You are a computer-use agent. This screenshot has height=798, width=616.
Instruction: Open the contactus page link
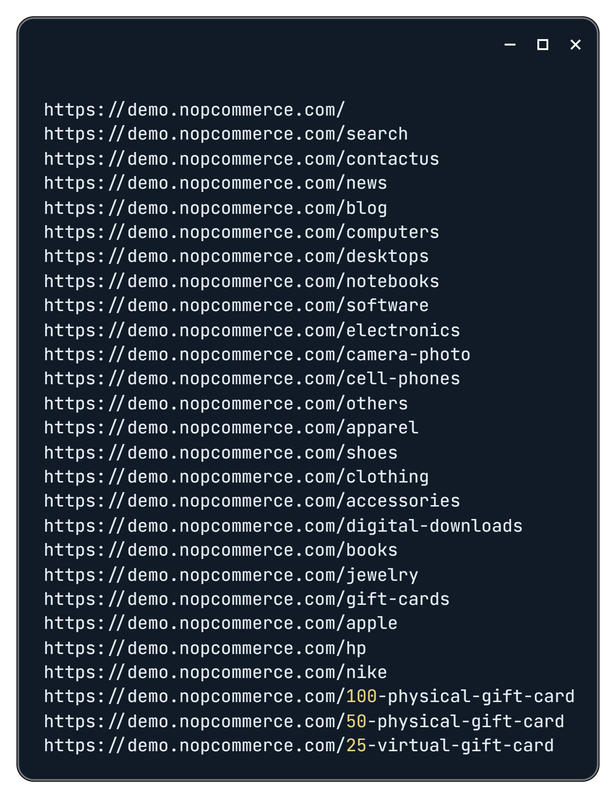(x=241, y=159)
